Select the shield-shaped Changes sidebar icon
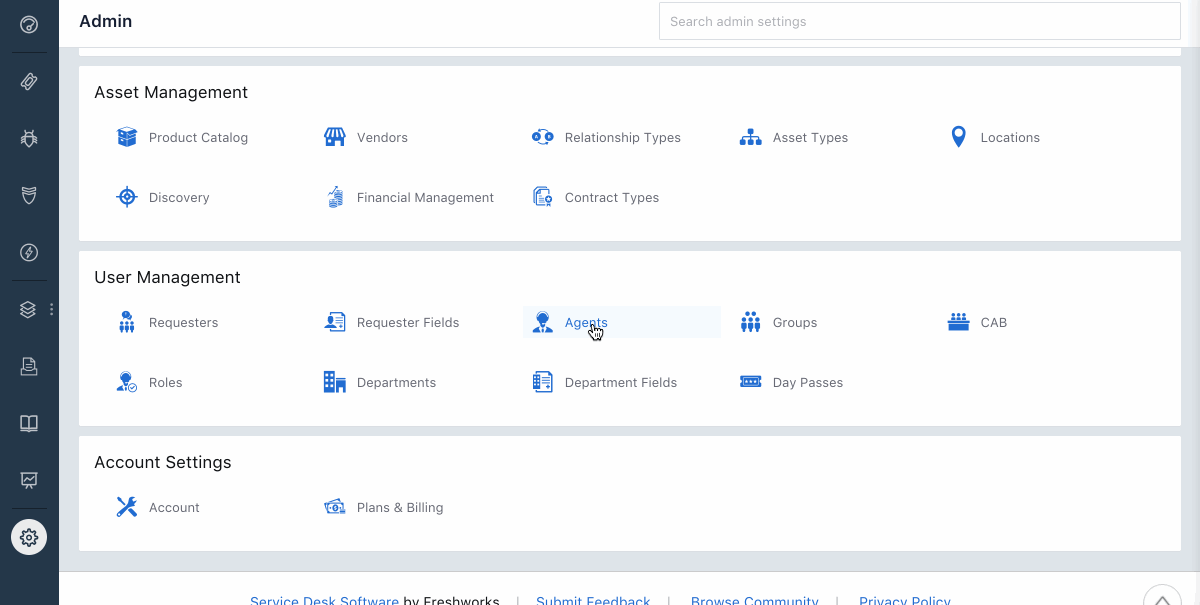This screenshot has width=1200, height=605. tap(28, 195)
